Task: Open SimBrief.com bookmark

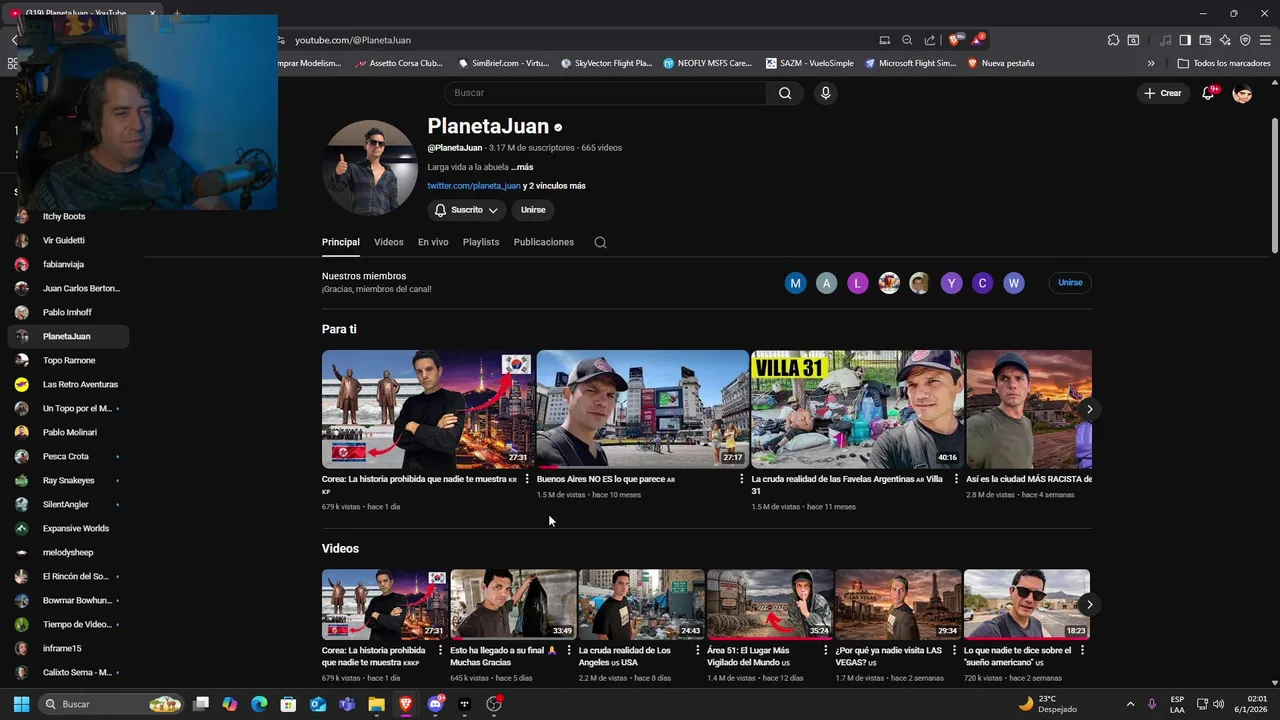Action: (503, 63)
